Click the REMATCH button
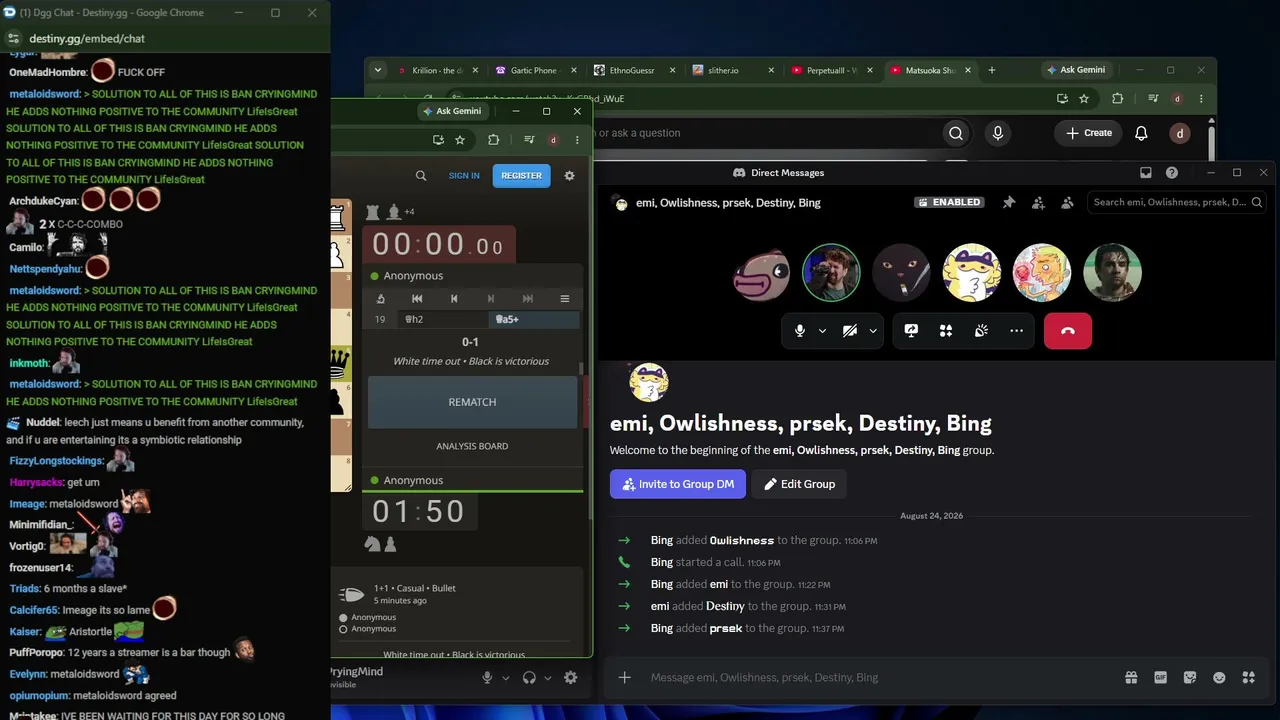This screenshot has height=720, width=1280. (472, 402)
